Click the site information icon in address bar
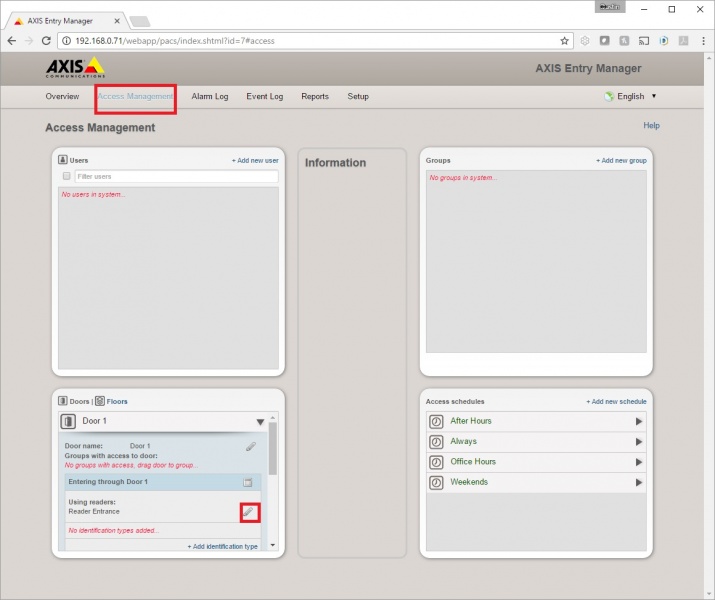This screenshot has height=600, width=715. 67,41
